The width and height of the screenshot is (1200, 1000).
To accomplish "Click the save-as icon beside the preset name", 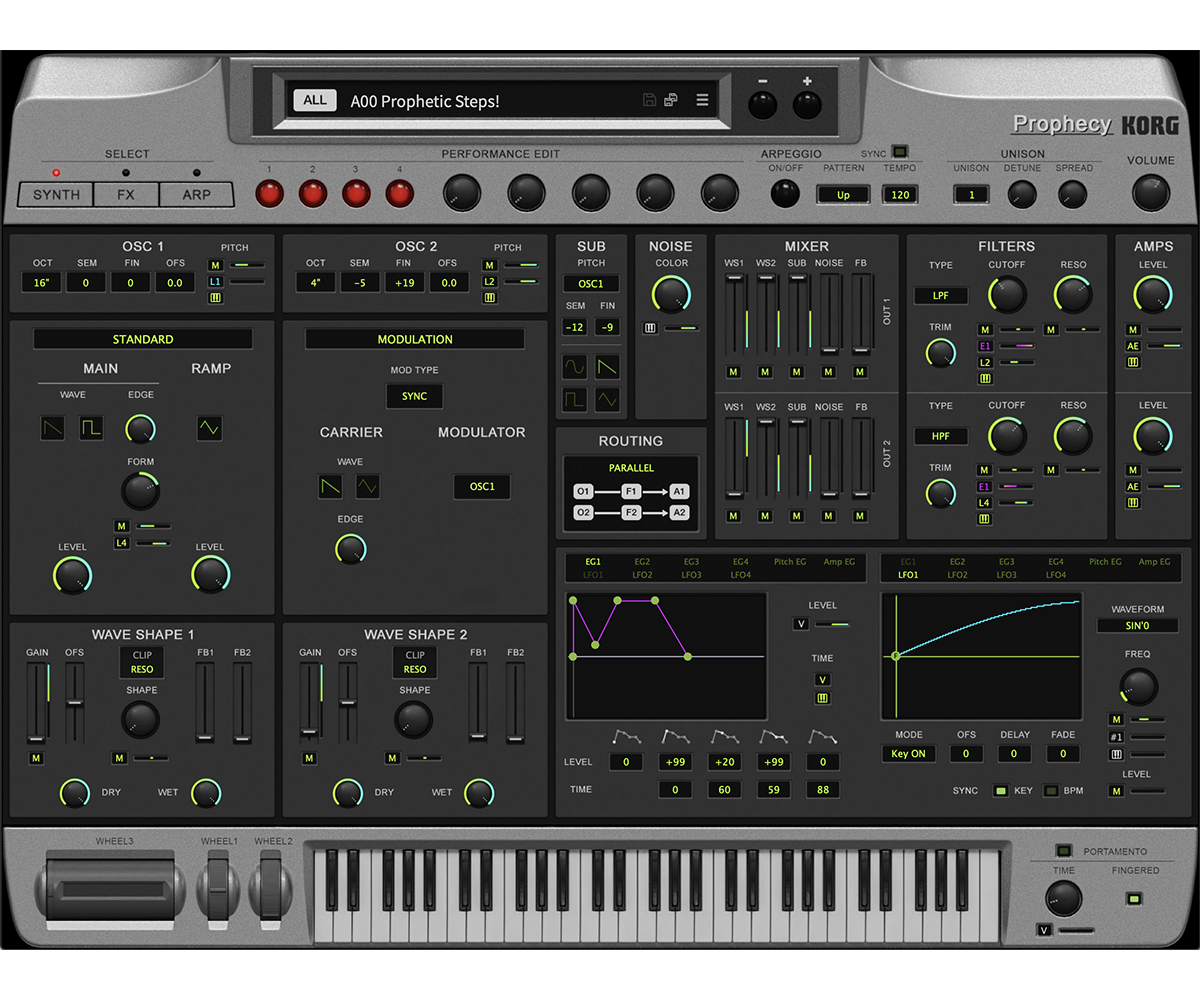I will click(671, 100).
